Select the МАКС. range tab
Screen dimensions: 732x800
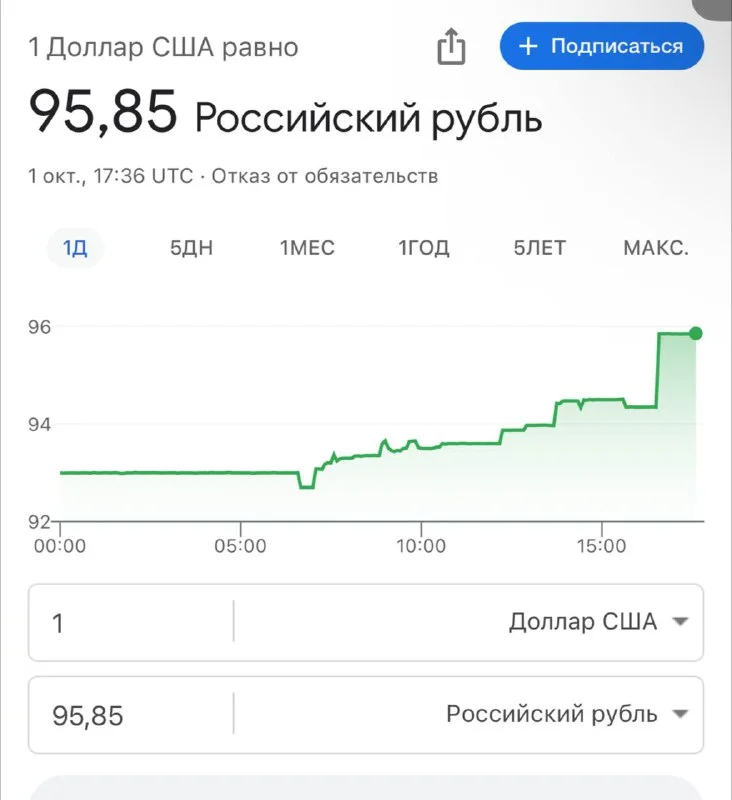click(656, 248)
